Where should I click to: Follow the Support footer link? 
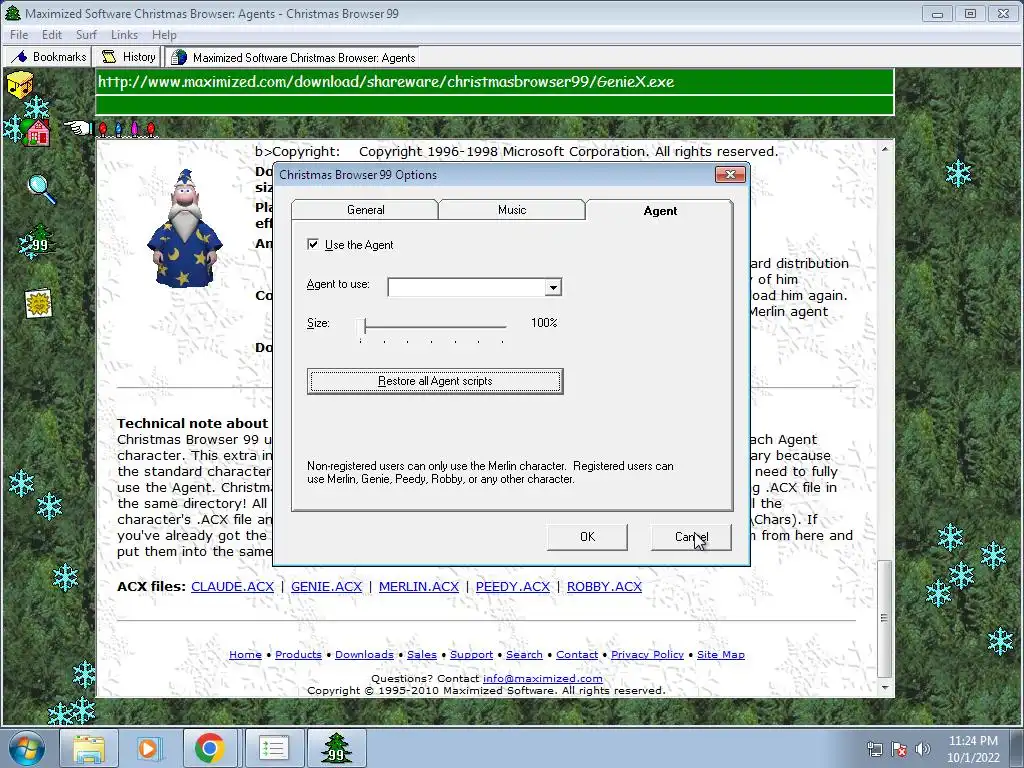coord(472,654)
